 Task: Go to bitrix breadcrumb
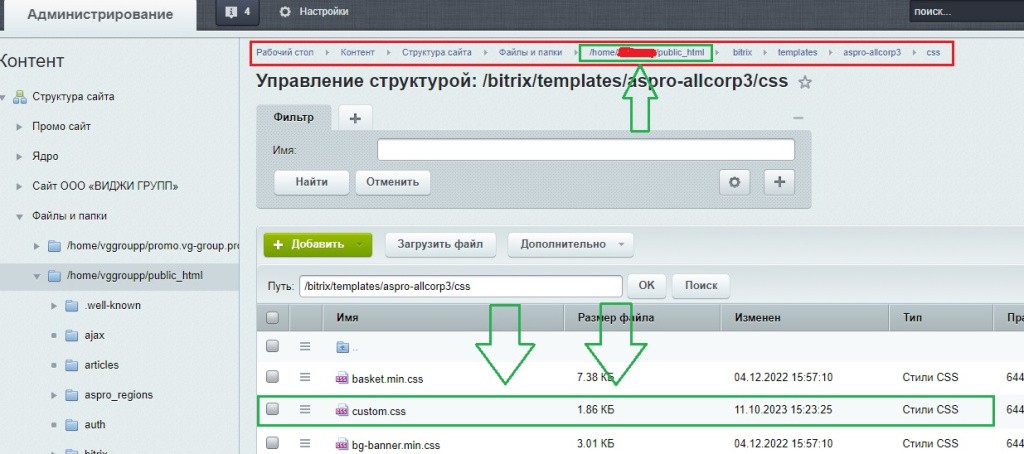(x=743, y=52)
